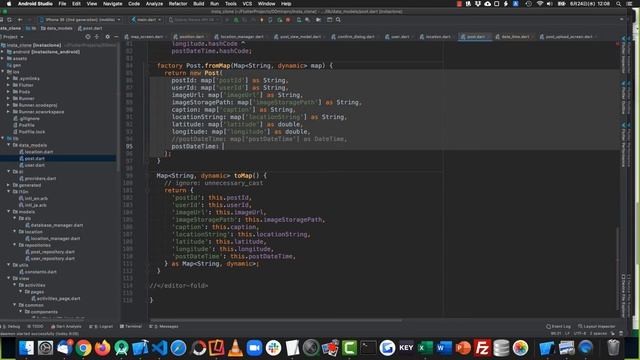Open PowerPoint from the Dock
Viewport: 640px width, 360px height.
click(x=463, y=348)
